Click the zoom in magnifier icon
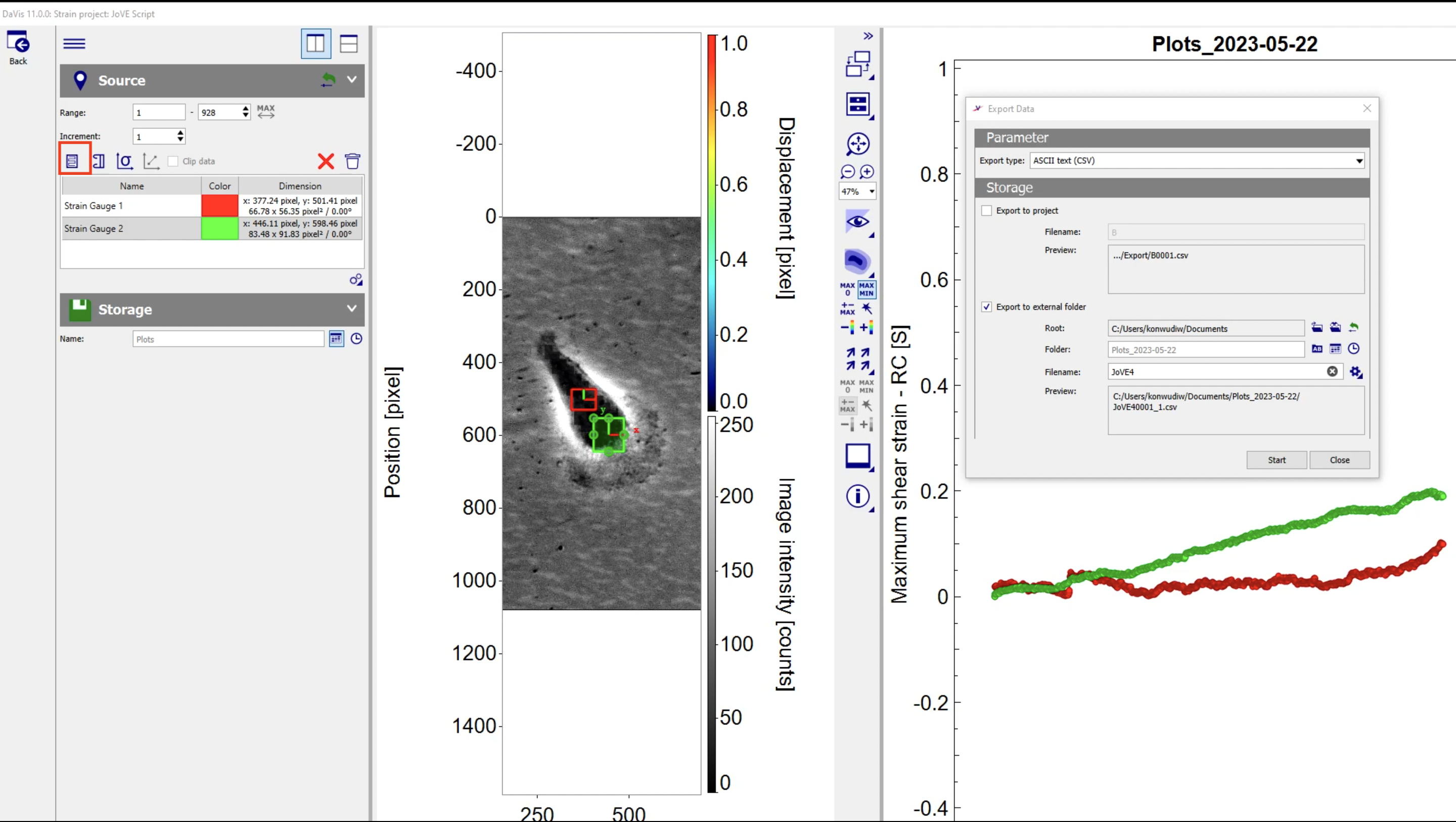 [867, 171]
